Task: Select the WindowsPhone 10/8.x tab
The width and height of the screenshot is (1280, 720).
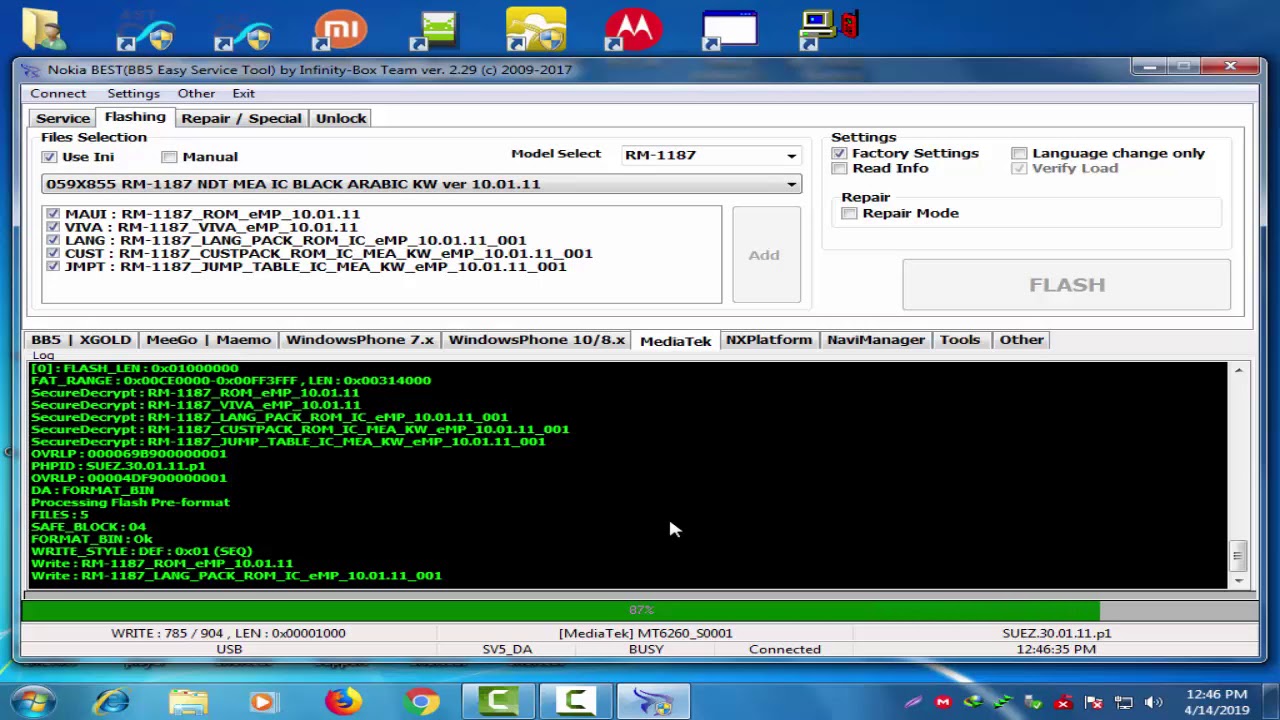Action: [537, 339]
